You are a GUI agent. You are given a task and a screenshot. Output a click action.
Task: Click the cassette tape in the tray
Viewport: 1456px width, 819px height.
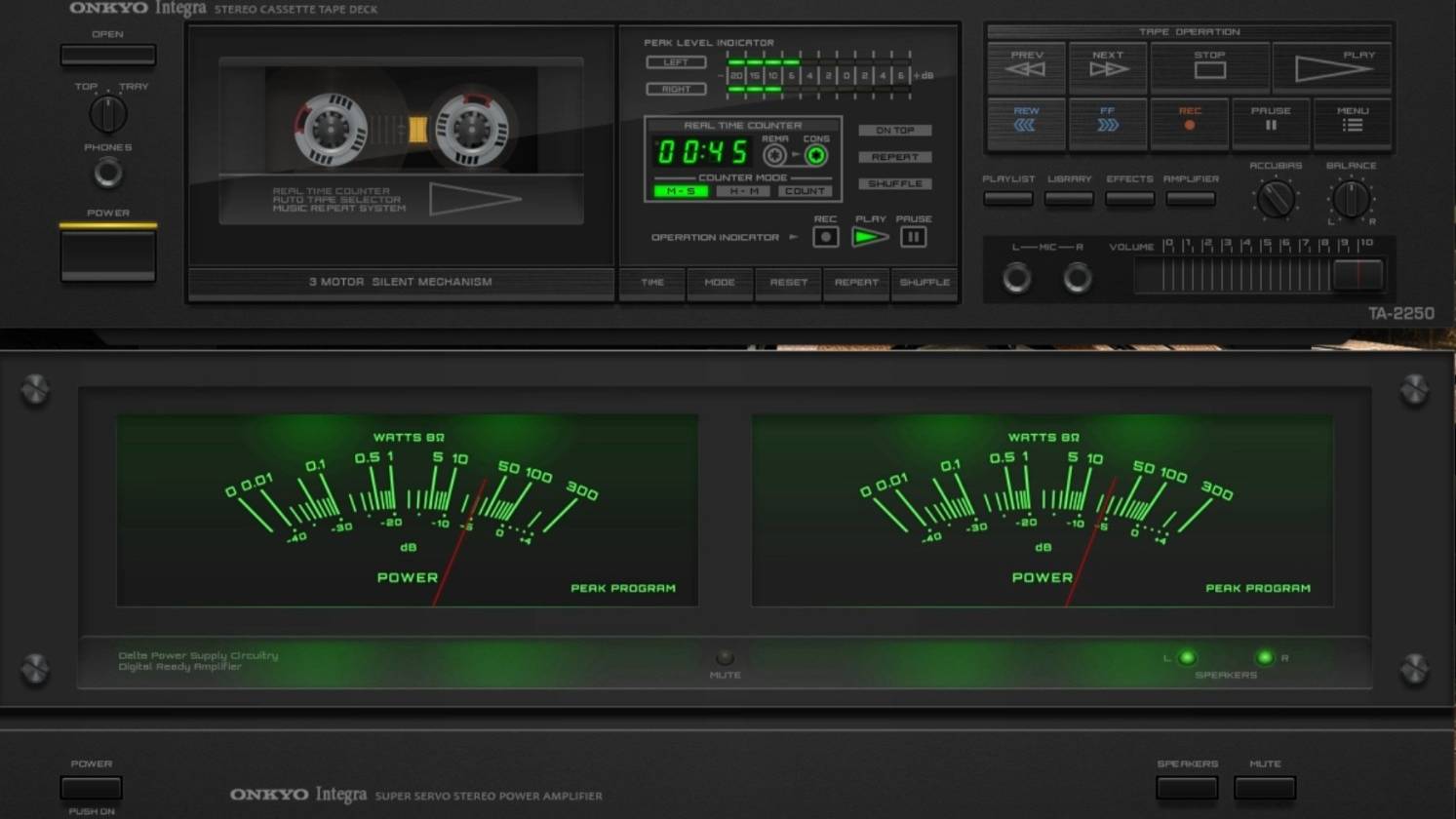pos(402,121)
